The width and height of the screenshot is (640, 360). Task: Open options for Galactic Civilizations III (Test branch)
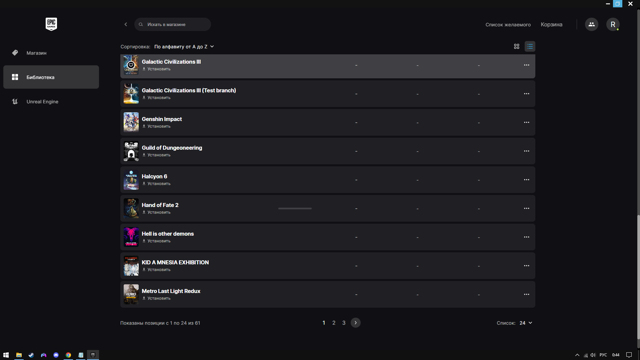527,94
